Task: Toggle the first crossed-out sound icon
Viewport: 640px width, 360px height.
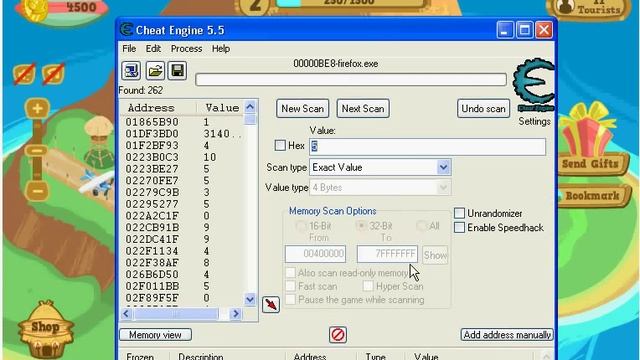Action: [24, 74]
